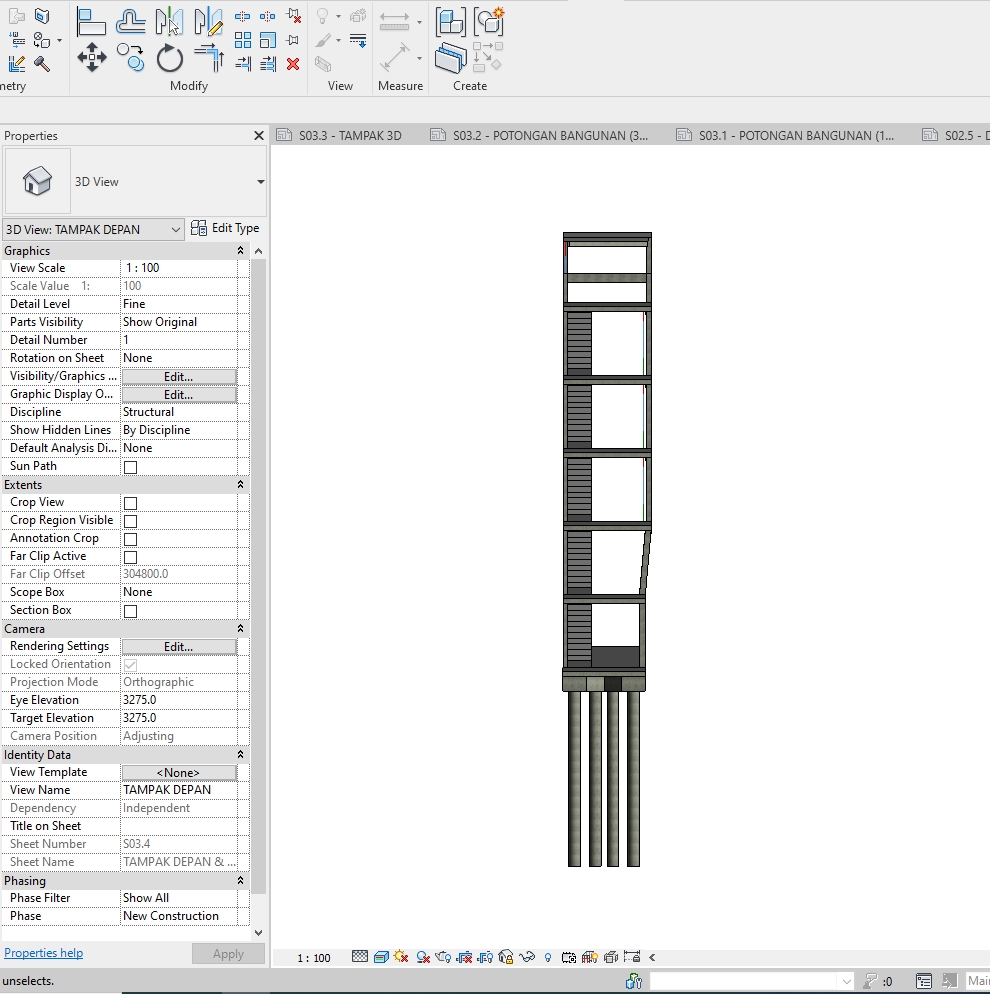The height and width of the screenshot is (994, 990).
Task: Collapse the Camera properties section
Action: (x=238, y=628)
